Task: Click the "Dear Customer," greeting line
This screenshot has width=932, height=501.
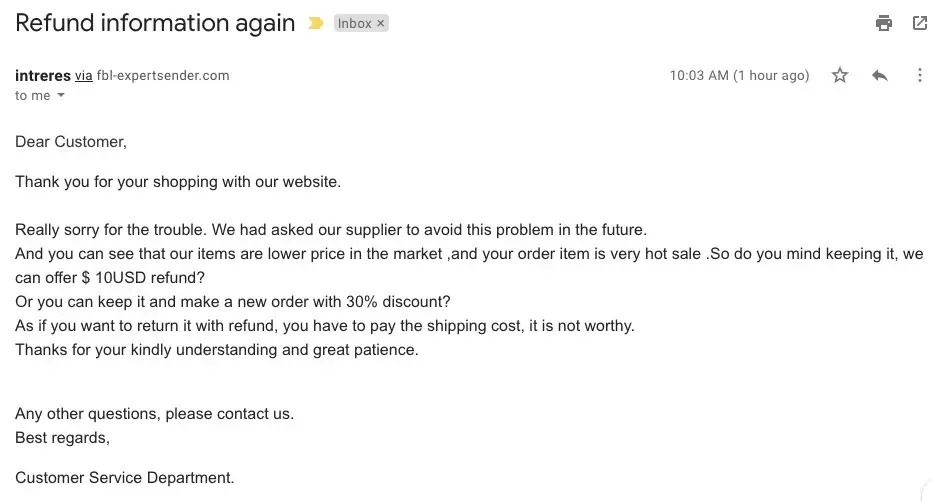Action: click(x=71, y=142)
